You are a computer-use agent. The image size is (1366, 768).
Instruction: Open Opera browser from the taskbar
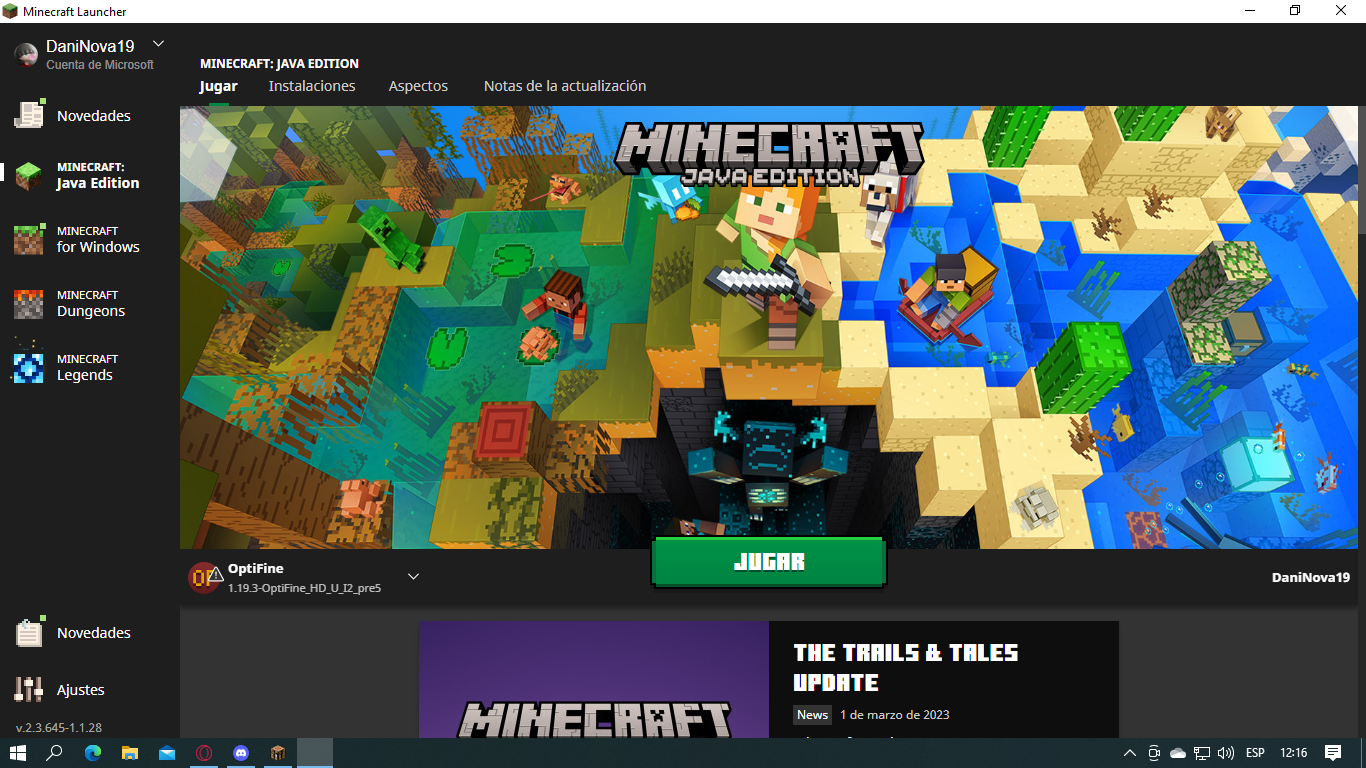pos(204,753)
